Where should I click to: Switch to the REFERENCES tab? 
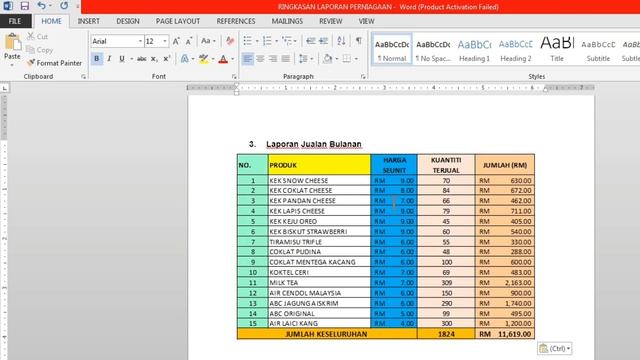click(236, 21)
